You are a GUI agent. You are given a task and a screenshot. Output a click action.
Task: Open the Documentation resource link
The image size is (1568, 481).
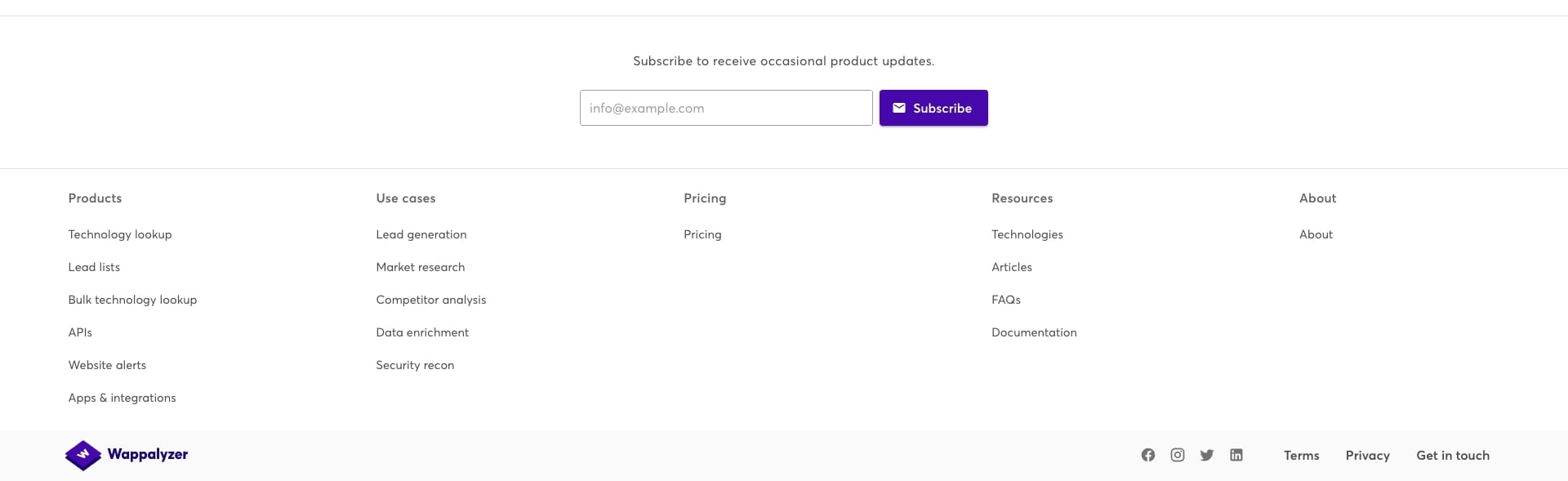(1034, 332)
